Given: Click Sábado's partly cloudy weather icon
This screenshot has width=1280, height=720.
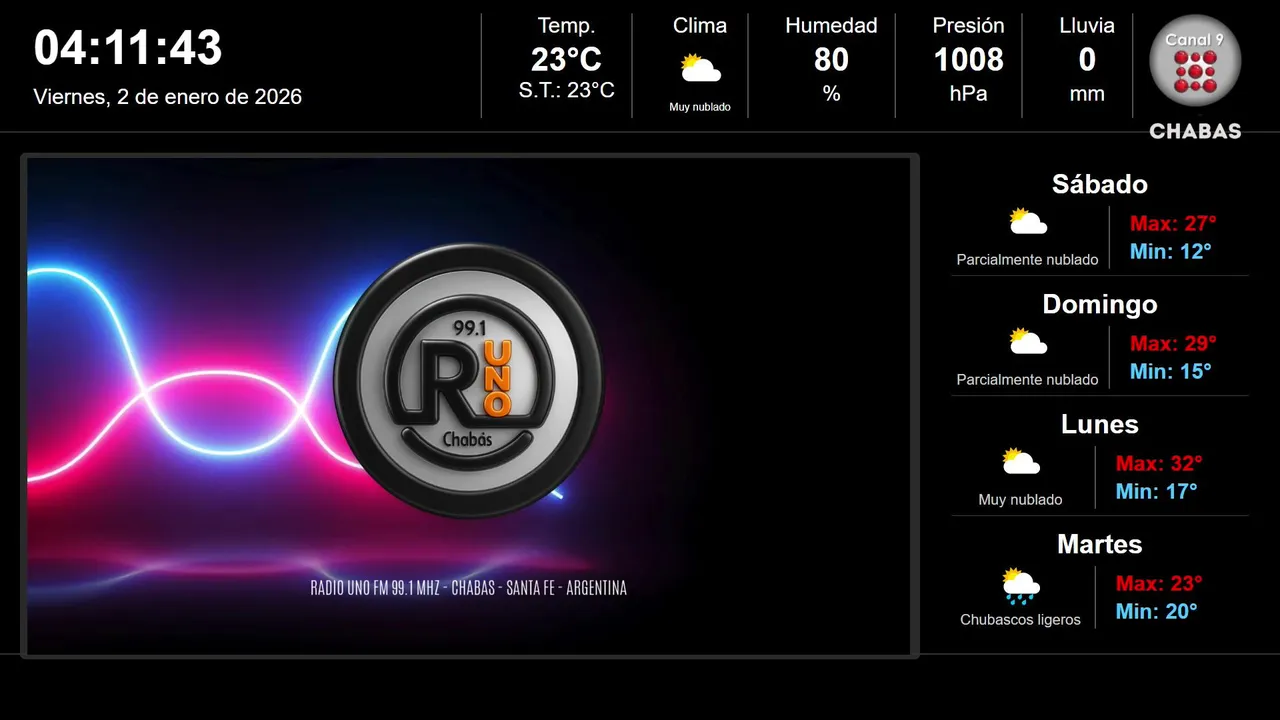Looking at the screenshot, I should tap(1027, 222).
